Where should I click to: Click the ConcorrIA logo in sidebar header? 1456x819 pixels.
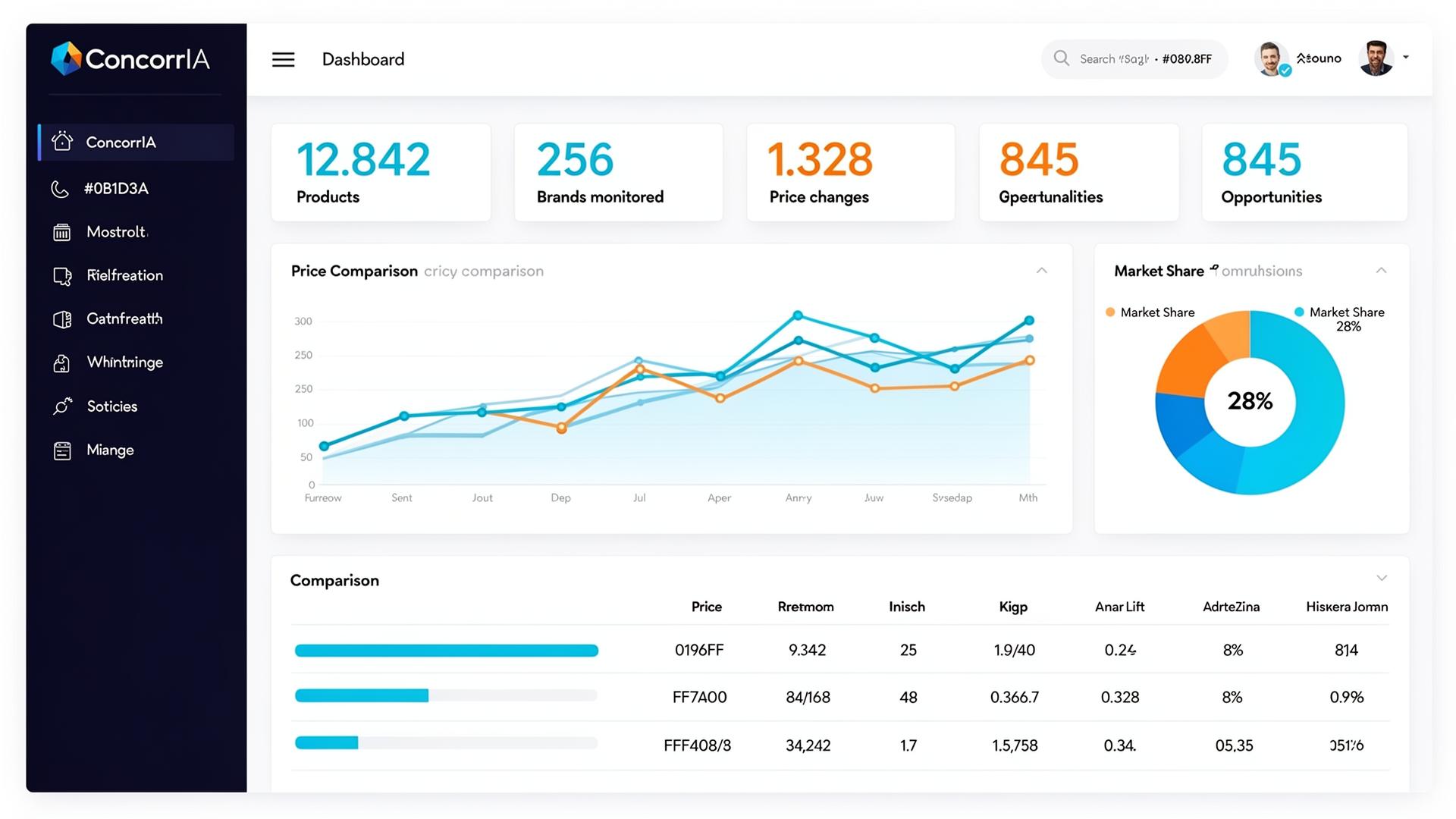pyautogui.click(x=130, y=58)
